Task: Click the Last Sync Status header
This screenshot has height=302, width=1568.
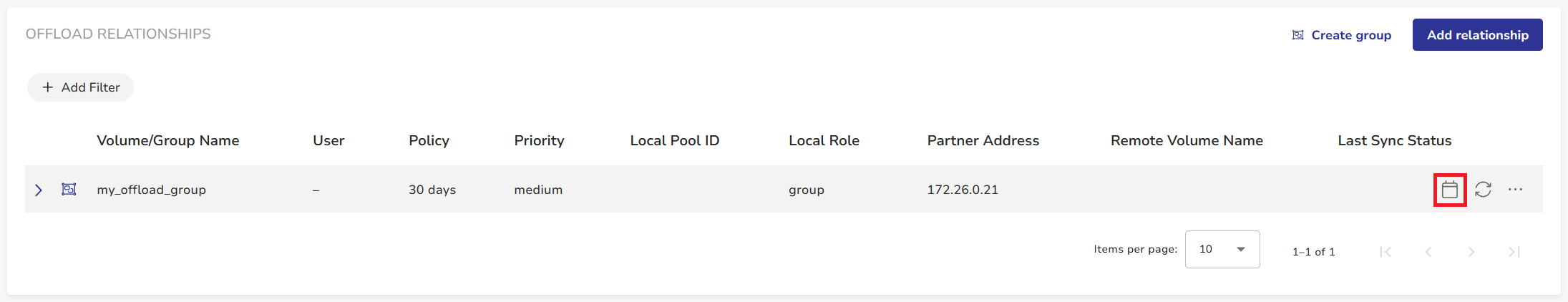Action: (x=1394, y=141)
